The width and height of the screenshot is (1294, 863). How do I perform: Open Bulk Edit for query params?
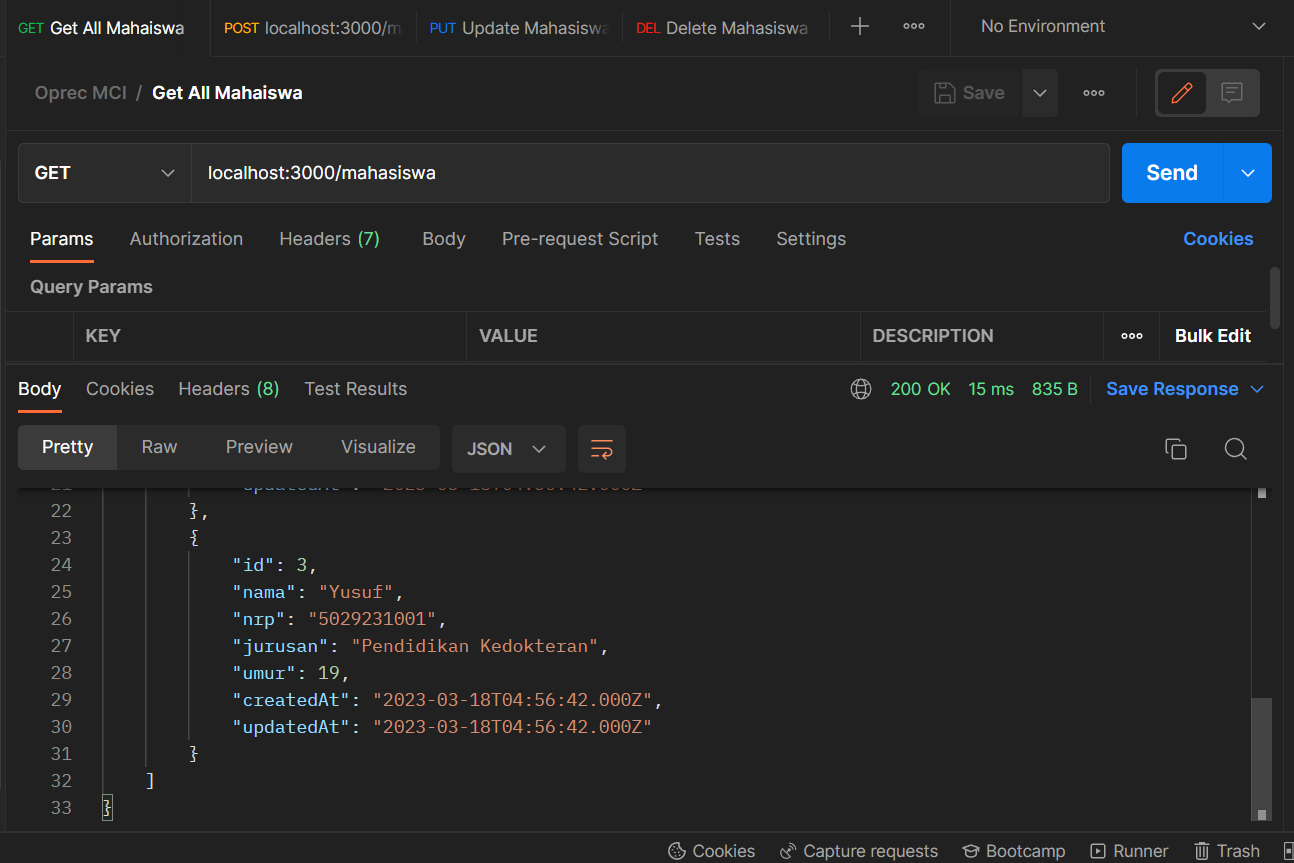(x=1212, y=336)
